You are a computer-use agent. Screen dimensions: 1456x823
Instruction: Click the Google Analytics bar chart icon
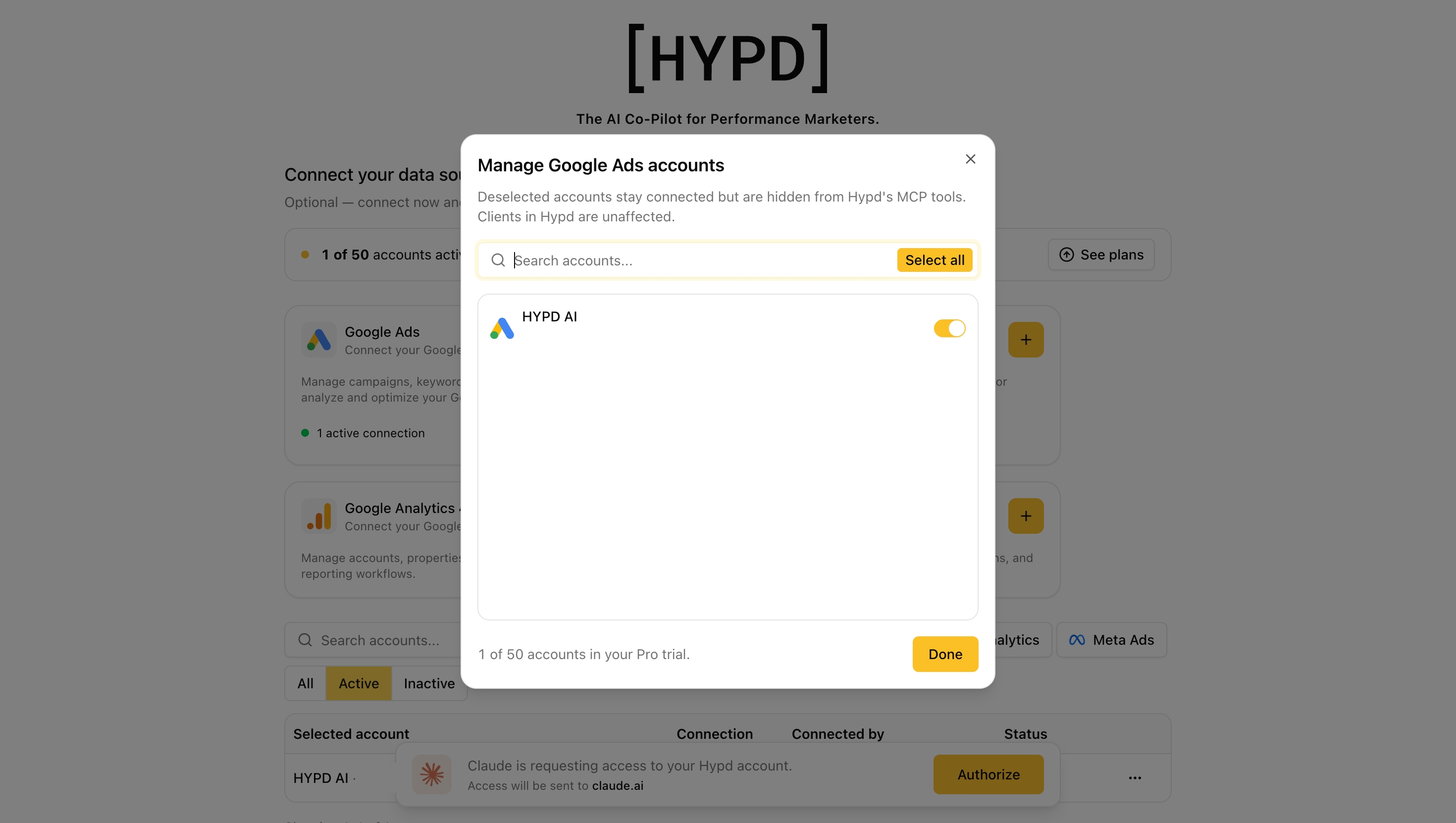click(x=319, y=516)
